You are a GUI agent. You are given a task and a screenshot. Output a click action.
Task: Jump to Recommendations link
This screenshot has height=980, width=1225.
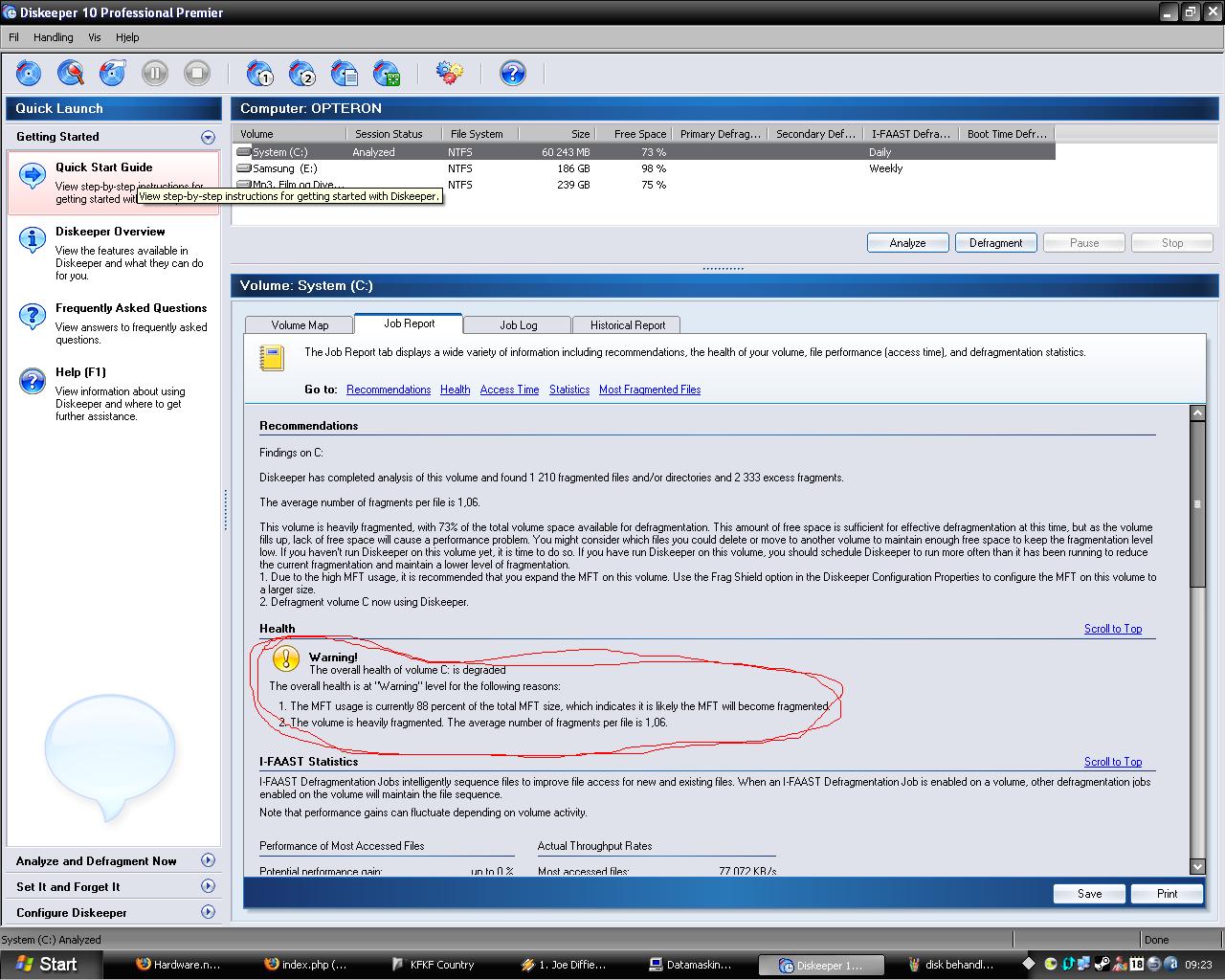pyautogui.click(x=389, y=390)
